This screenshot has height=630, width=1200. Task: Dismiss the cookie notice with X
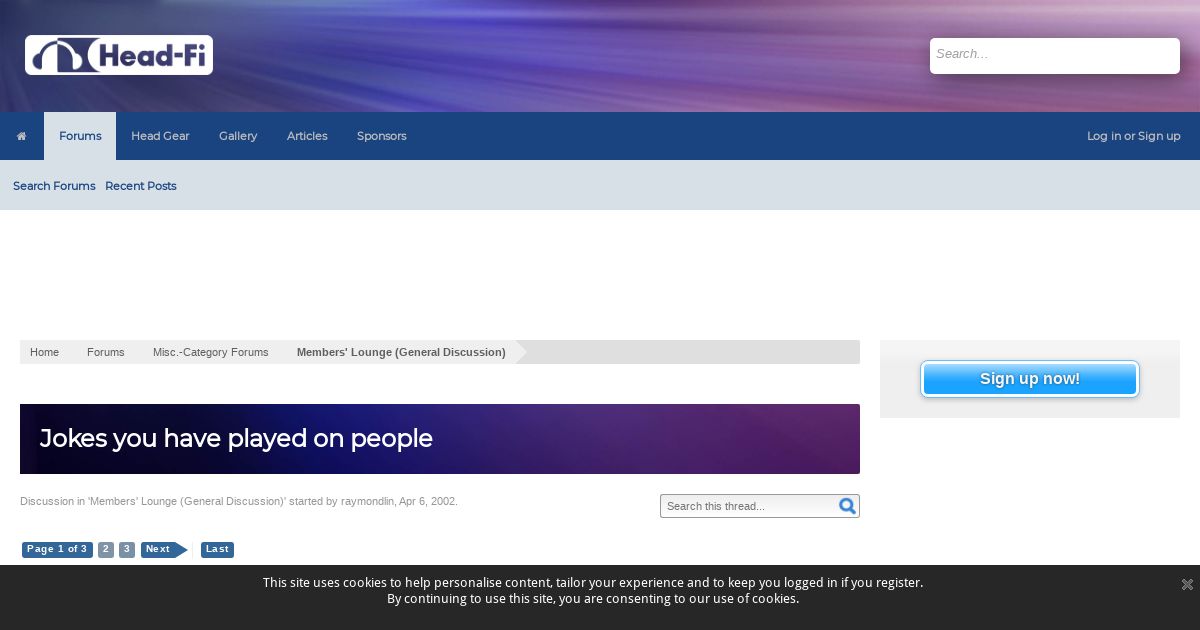click(x=1187, y=584)
